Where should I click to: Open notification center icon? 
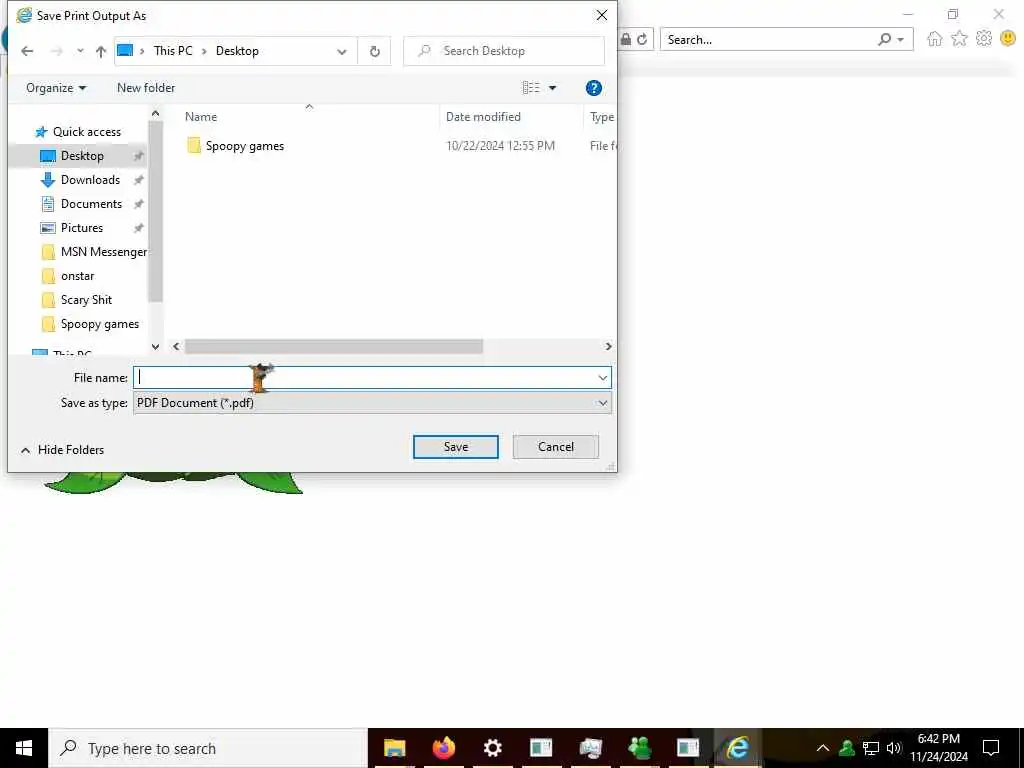(x=991, y=748)
